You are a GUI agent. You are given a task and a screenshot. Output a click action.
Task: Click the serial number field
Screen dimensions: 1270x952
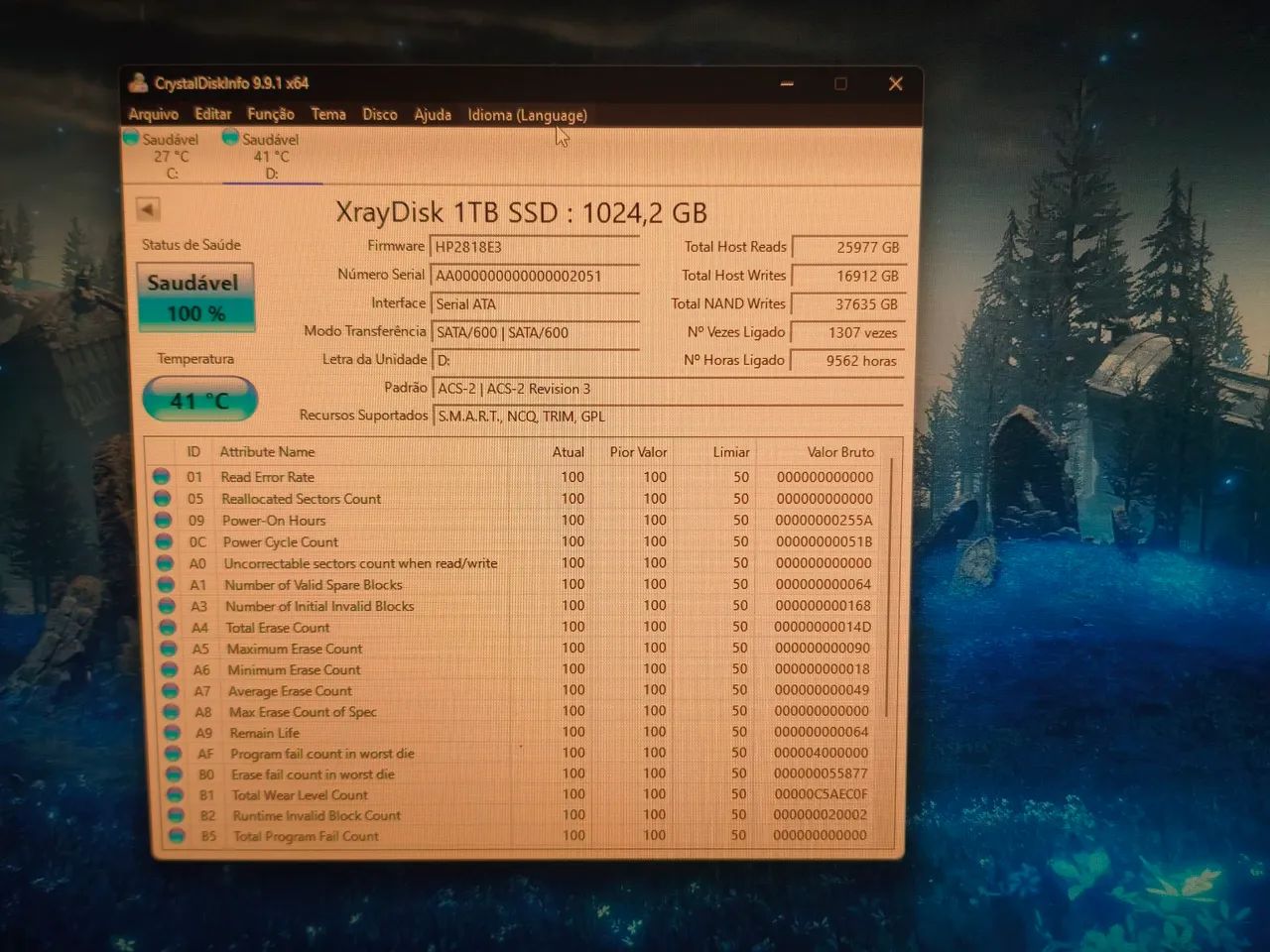(x=535, y=276)
